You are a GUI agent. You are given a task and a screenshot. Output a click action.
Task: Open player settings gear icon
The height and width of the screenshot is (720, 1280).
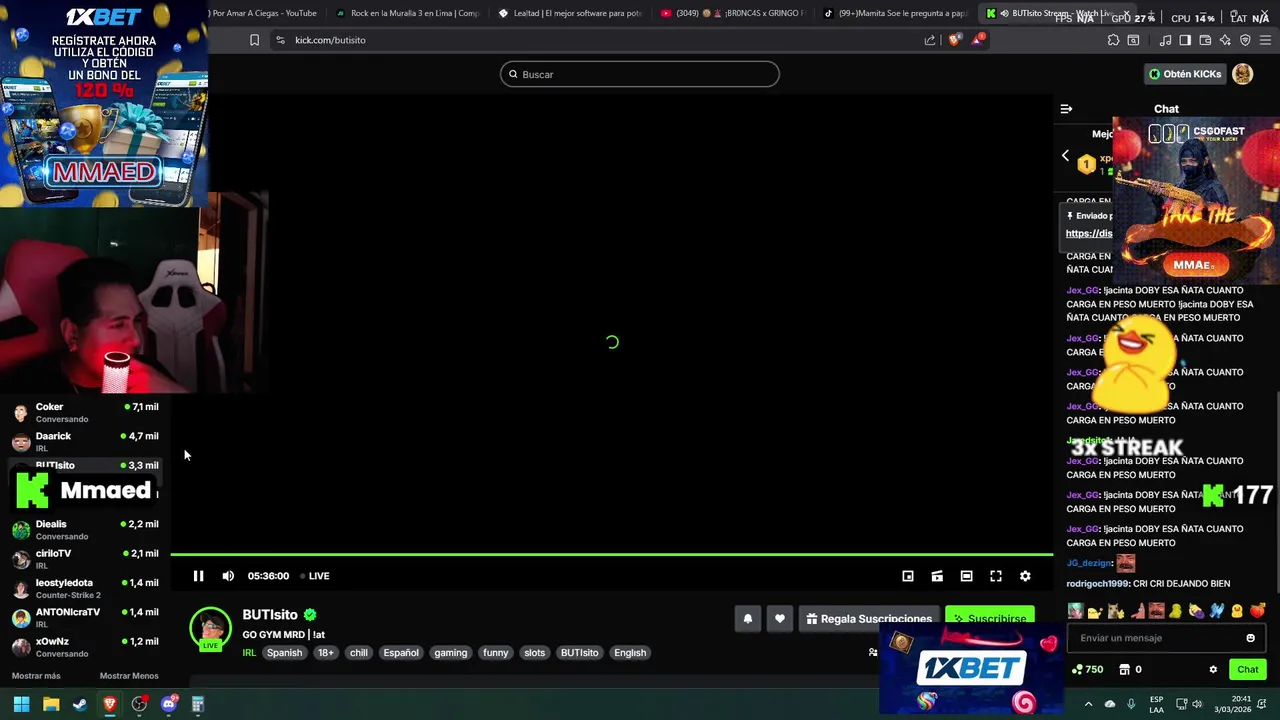(1025, 576)
